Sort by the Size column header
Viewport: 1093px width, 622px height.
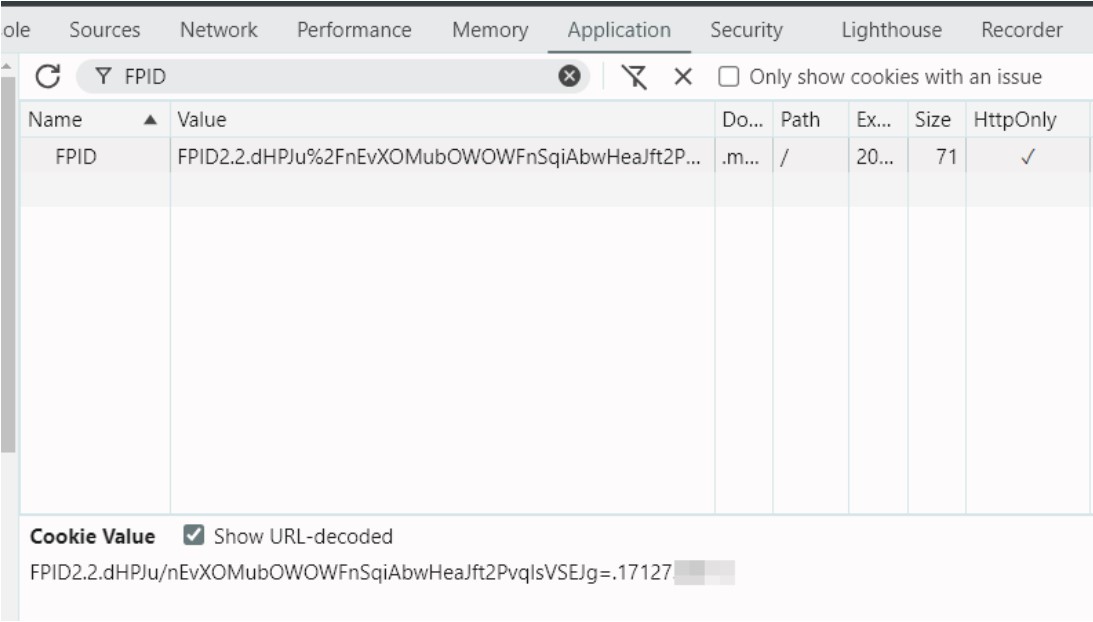[x=932, y=120]
